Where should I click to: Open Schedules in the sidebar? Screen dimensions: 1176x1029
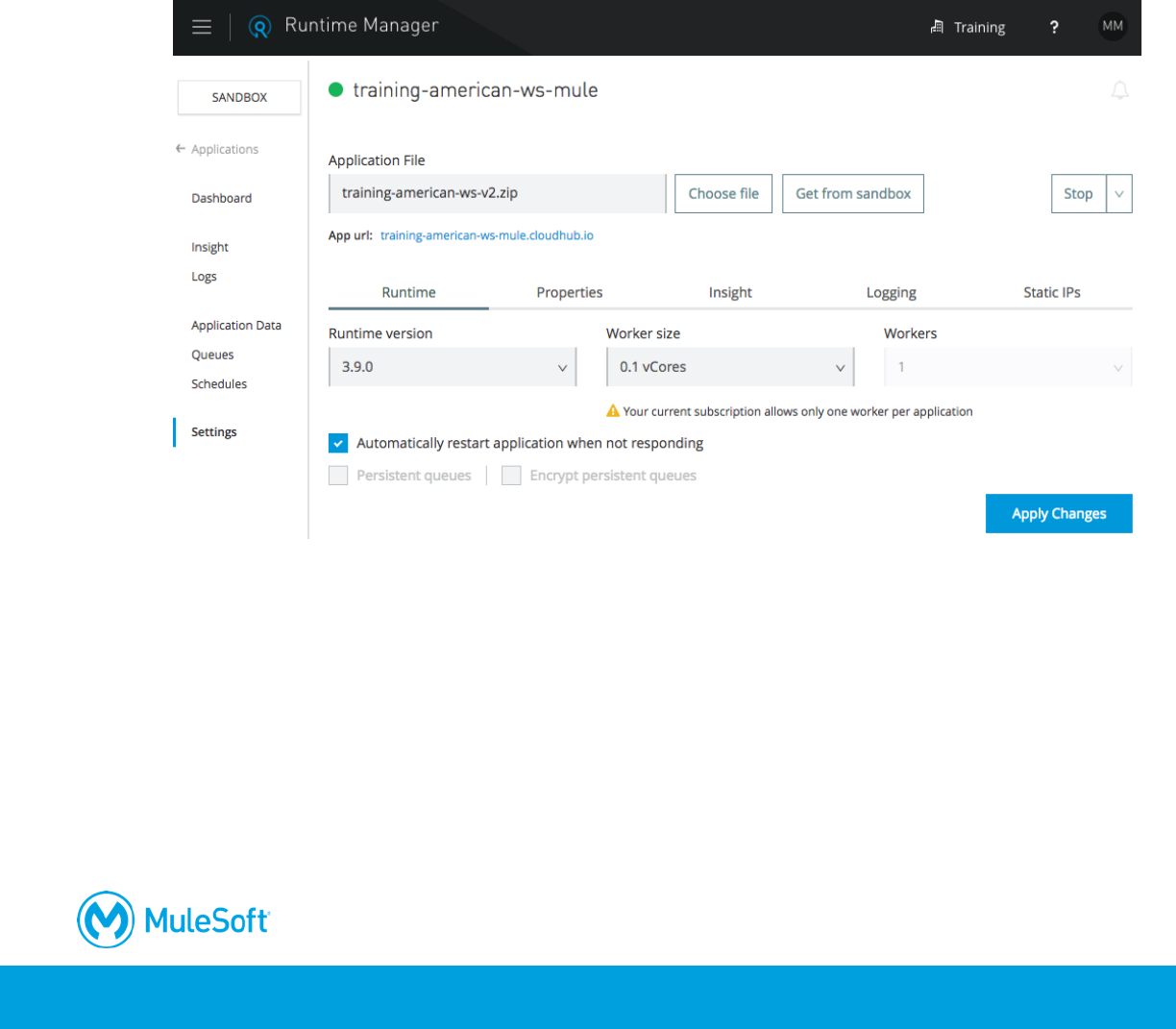point(219,383)
